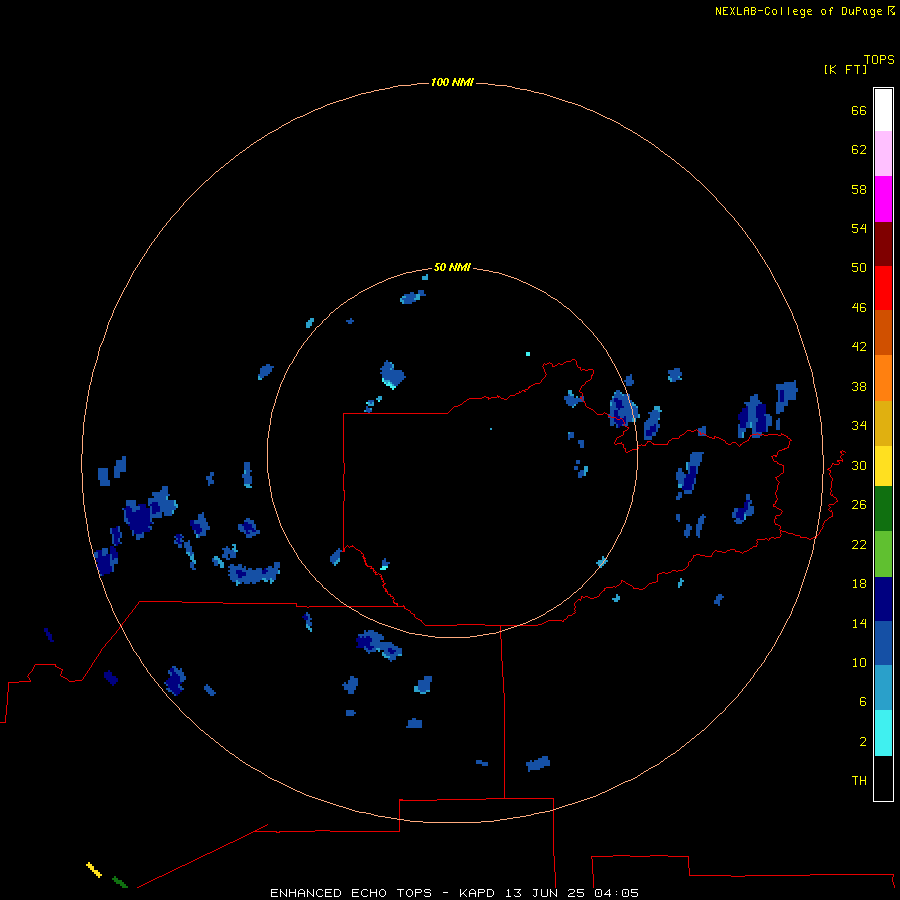Click the legend value 50
This screenshot has width=900, height=900.
[859, 267]
